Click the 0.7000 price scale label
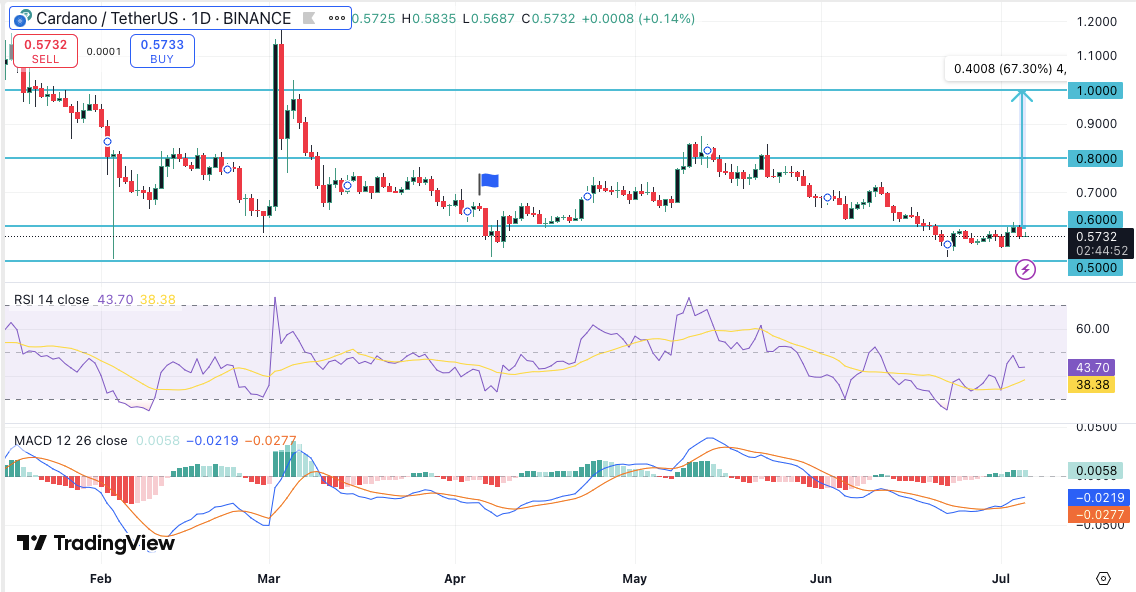 pyautogui.click(x=1097, y=193)
